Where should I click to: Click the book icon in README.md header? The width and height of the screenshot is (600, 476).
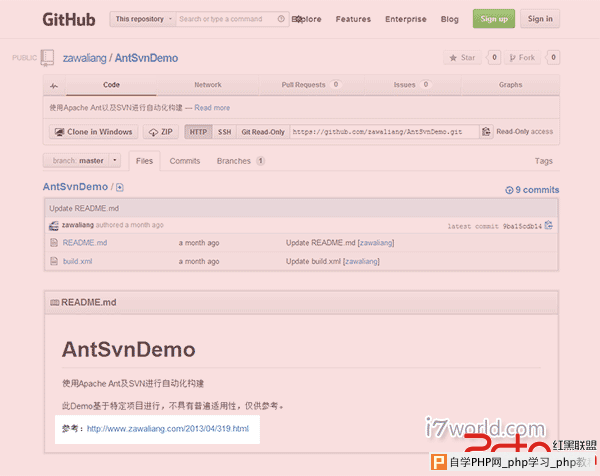(55, 303)
